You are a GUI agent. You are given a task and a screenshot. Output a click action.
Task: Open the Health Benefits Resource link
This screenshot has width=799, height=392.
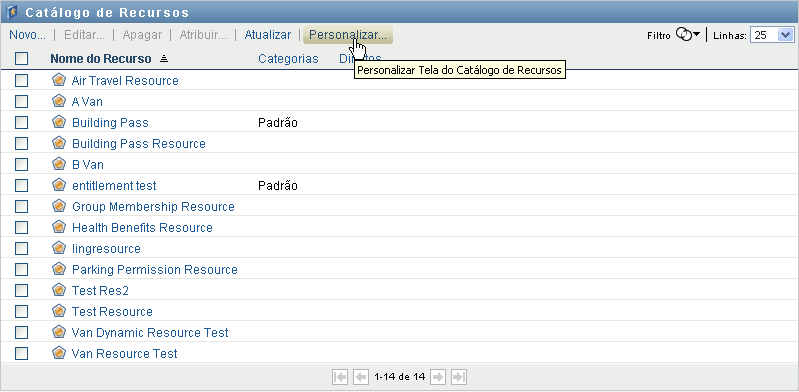click(x=142, y=227)
